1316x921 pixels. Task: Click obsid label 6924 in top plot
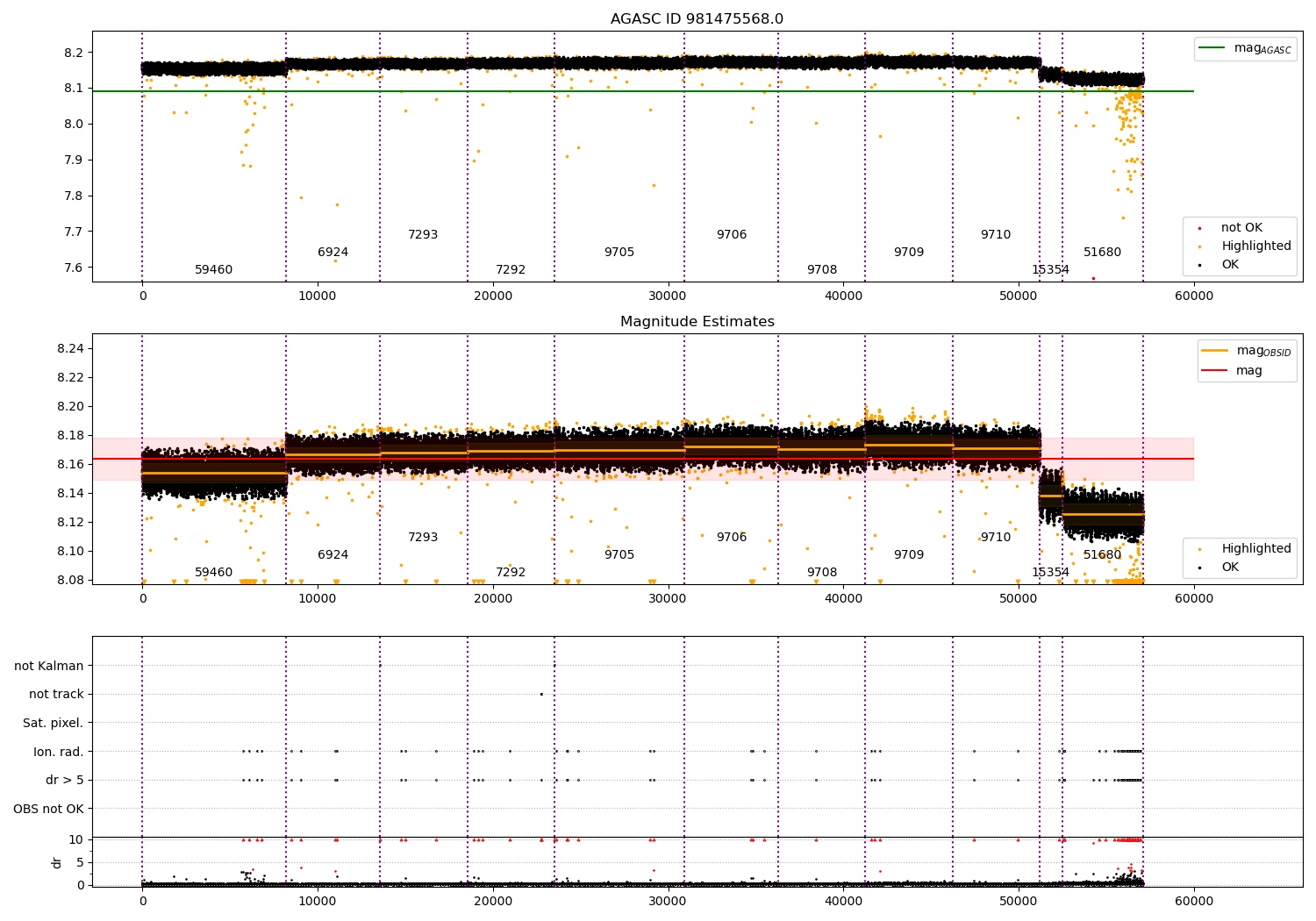pos(333,253)
